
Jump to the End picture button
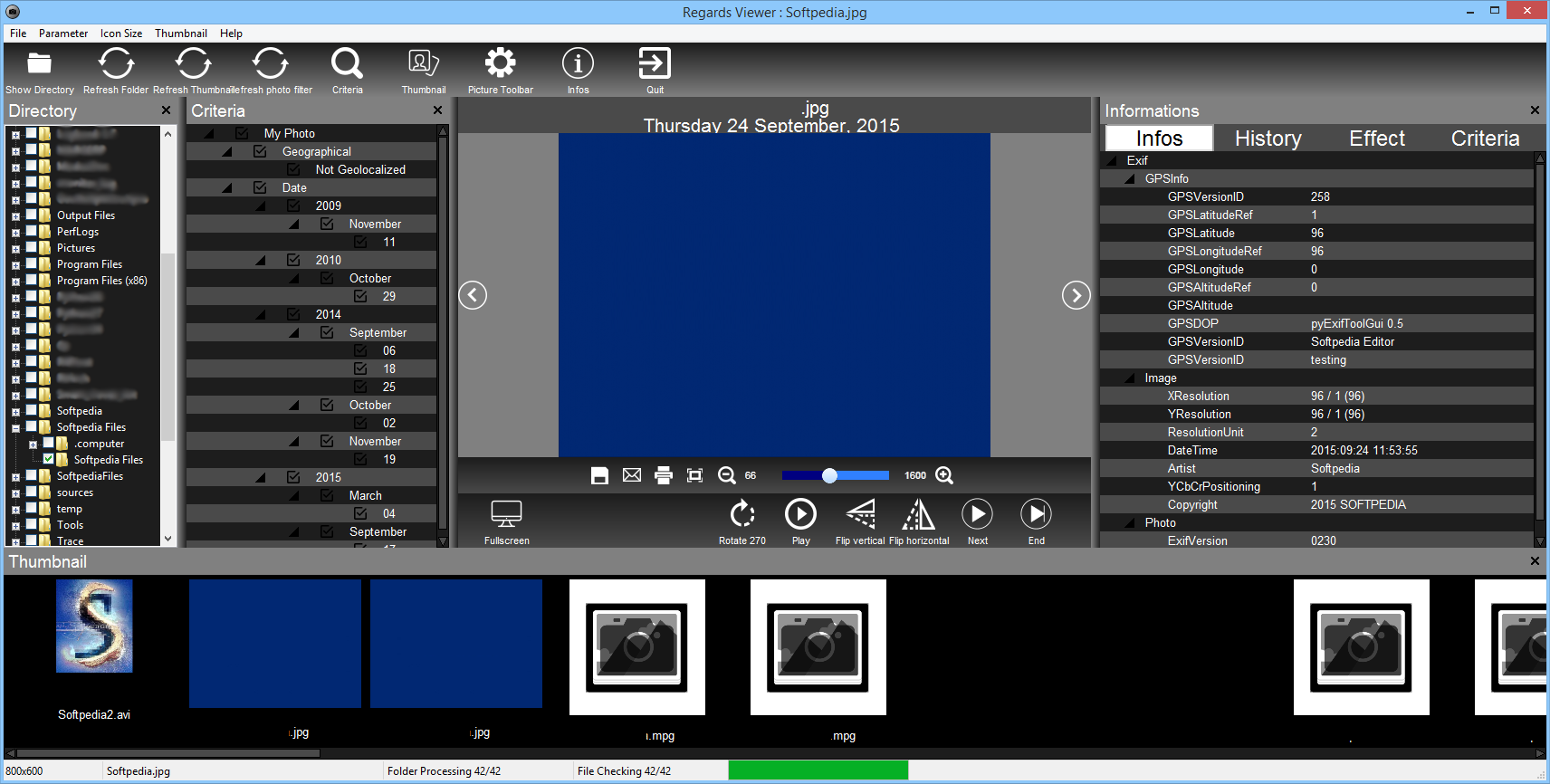pyautogui.click(x=1036, y=514)
